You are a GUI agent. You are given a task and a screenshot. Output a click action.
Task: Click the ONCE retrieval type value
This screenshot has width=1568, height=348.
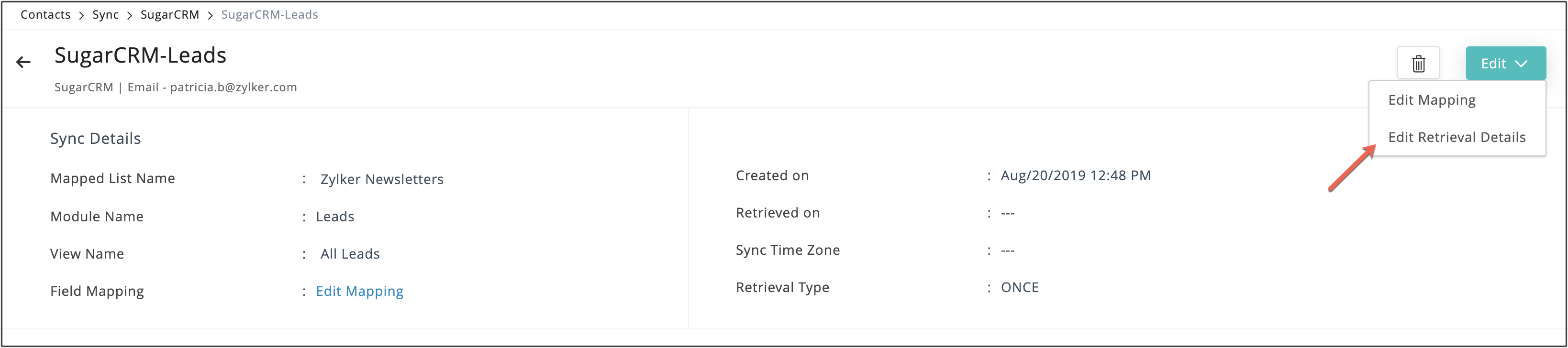(x=1020, y=287)
